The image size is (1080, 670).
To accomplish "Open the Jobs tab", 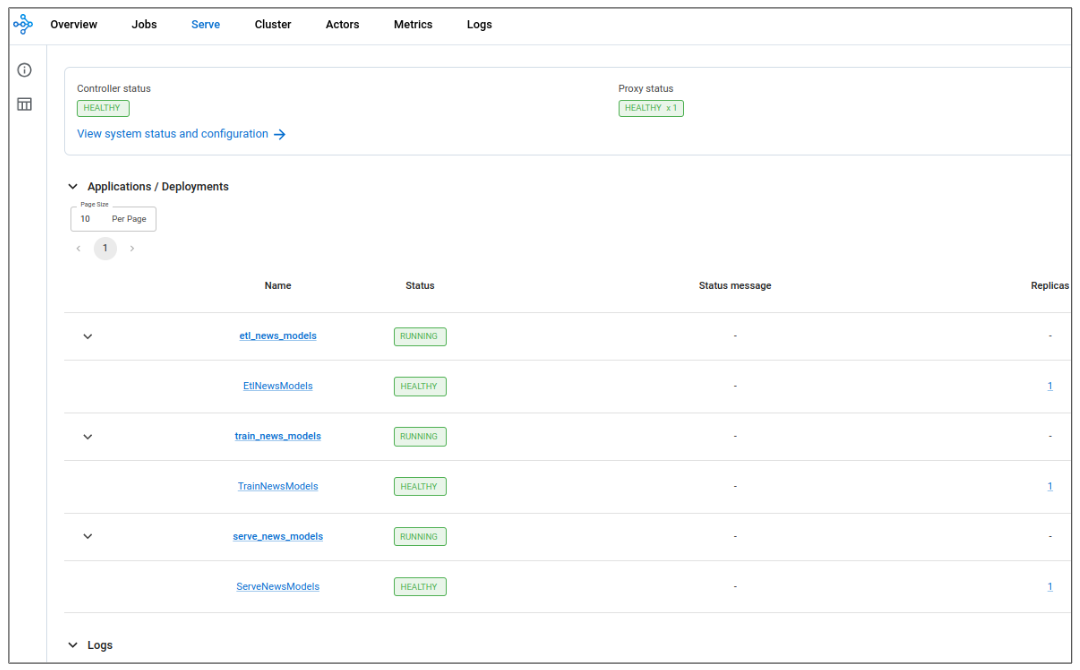I will tap(144, 25).
